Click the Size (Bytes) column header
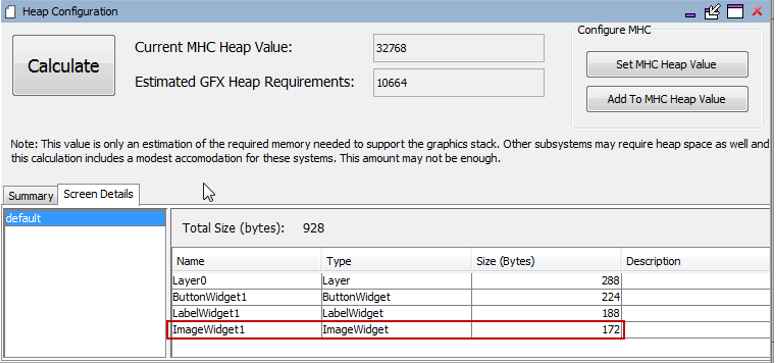Image resolution: width=776 pixels, height=363 pixels. point(546,261)
